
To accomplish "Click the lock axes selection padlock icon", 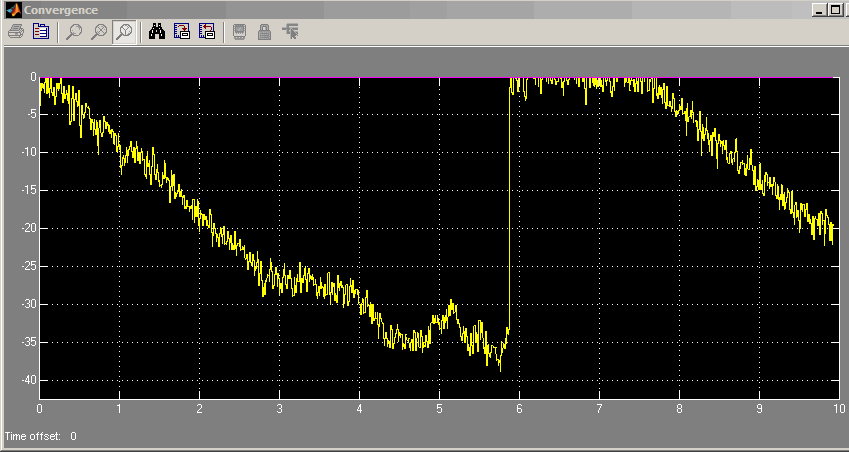I will (264, 31).
